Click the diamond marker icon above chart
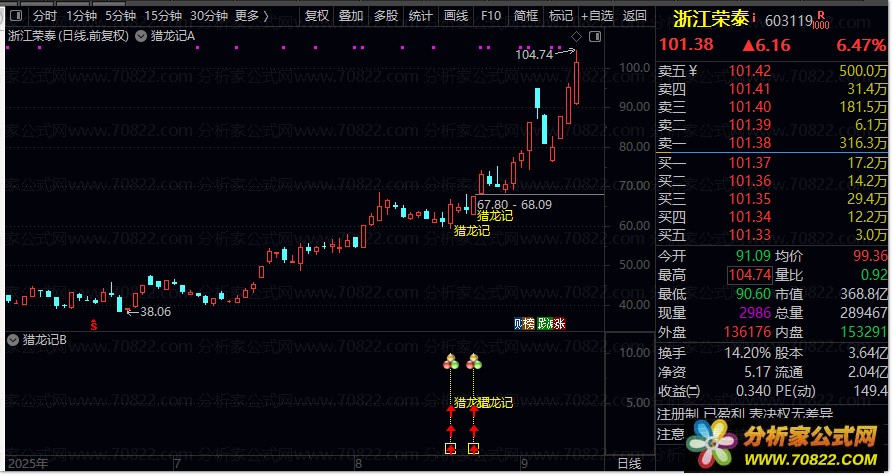The image size is (894, 476). click(x=576, y=36)
